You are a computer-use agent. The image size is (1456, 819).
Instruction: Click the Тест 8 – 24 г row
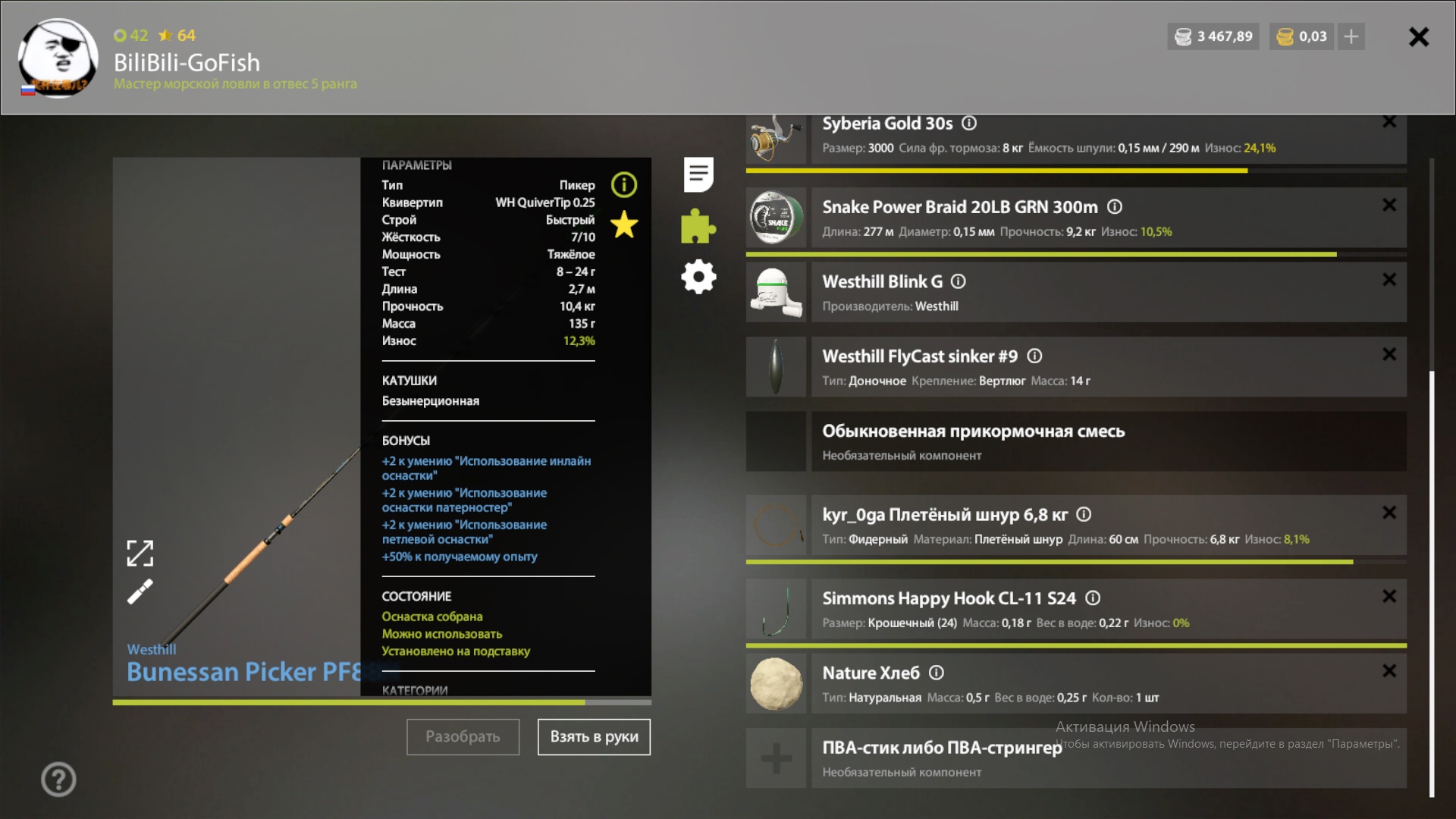point(488,271)
